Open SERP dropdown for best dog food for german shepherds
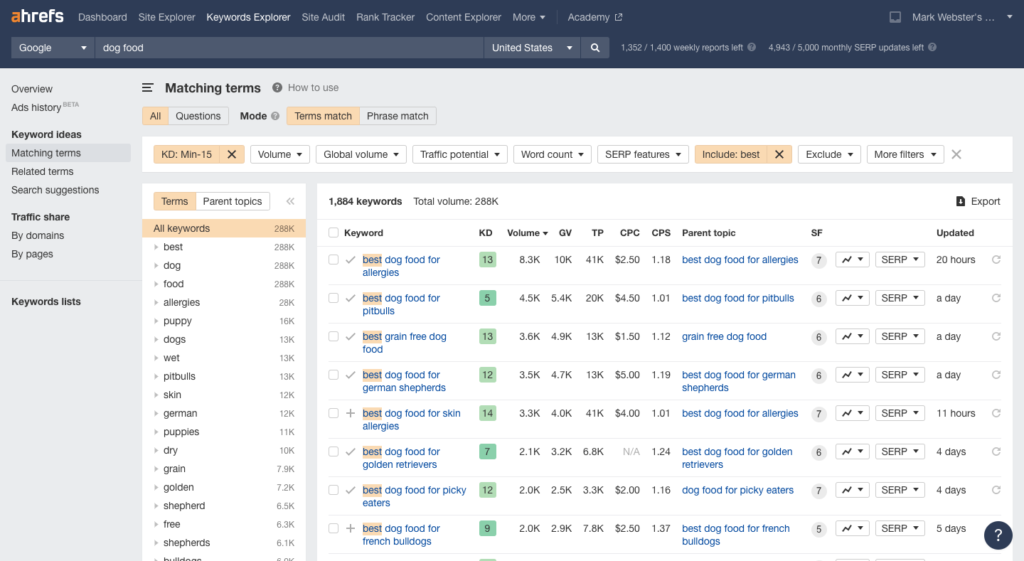1024x561 pixels. pos(899,375)
